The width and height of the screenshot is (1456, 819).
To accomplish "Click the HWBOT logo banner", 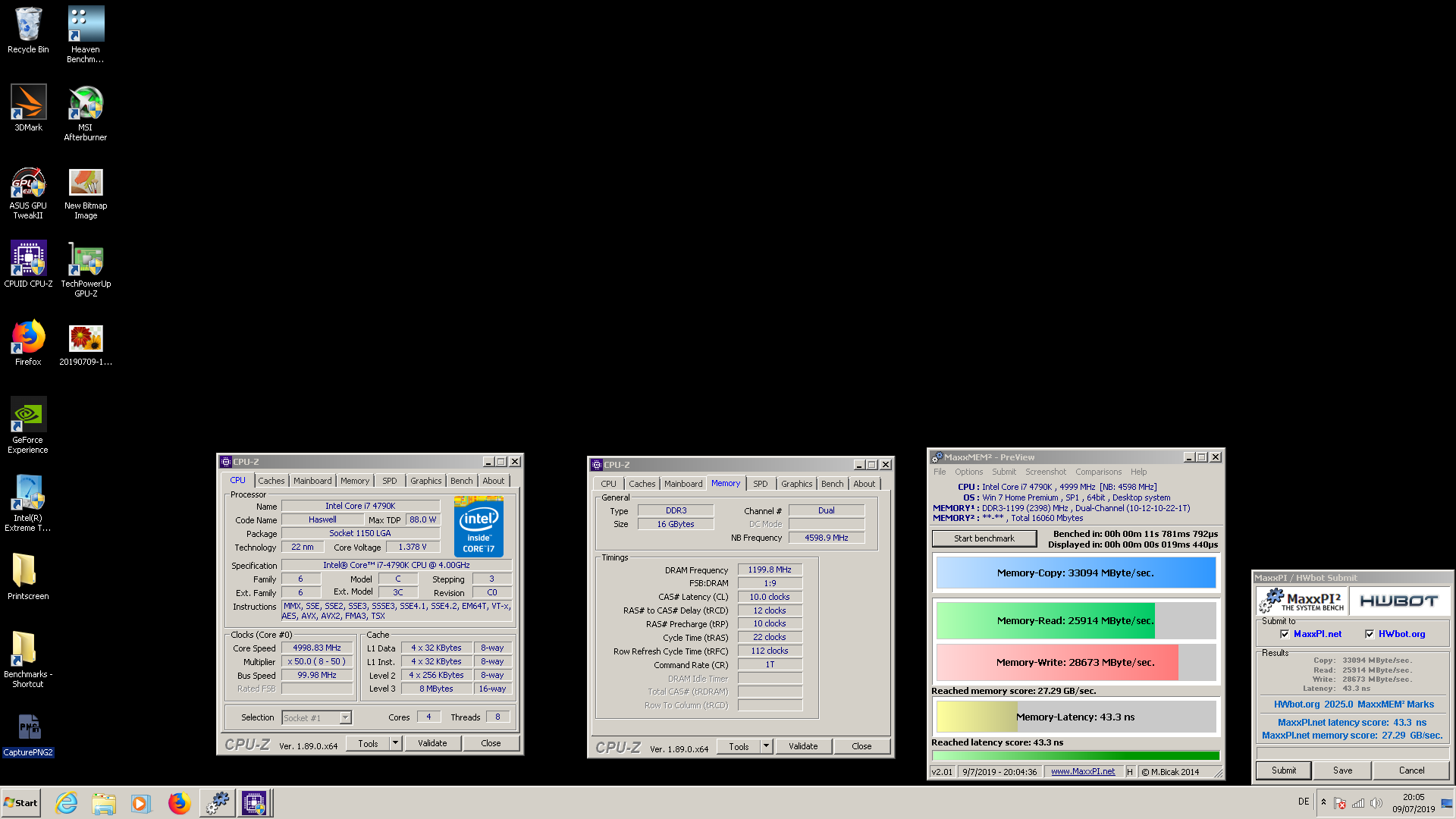I will tap(1399, 601).
